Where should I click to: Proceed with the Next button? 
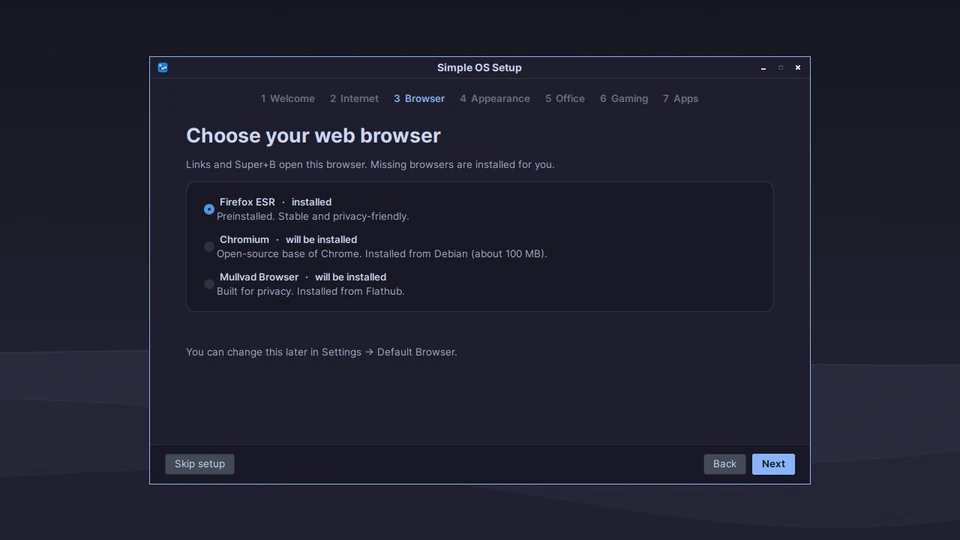(773, 464)
